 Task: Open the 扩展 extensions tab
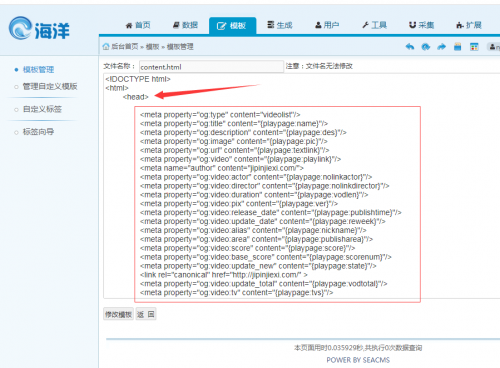(x=469, y=25)
